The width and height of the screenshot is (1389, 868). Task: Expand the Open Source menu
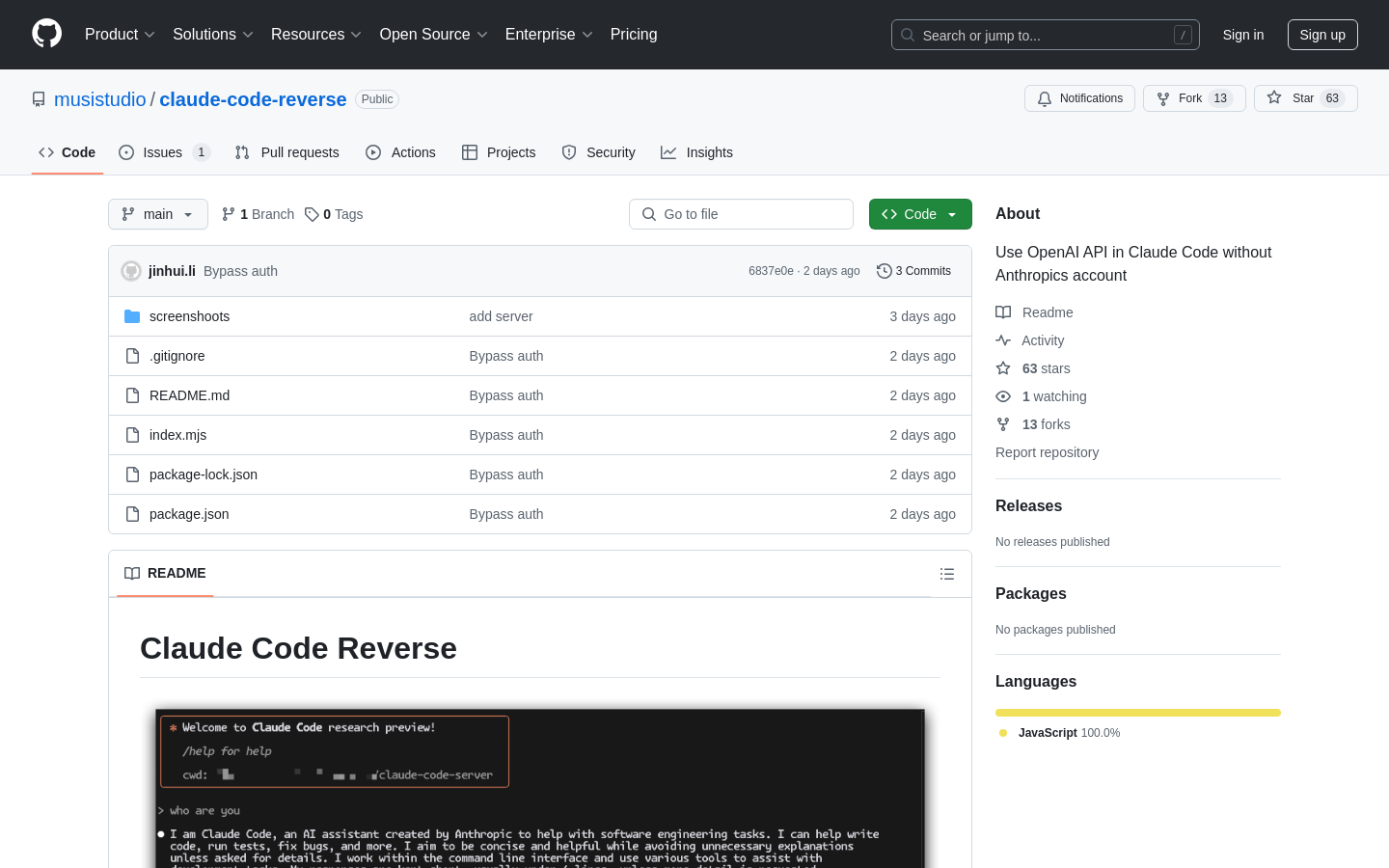tap(434, 35)
